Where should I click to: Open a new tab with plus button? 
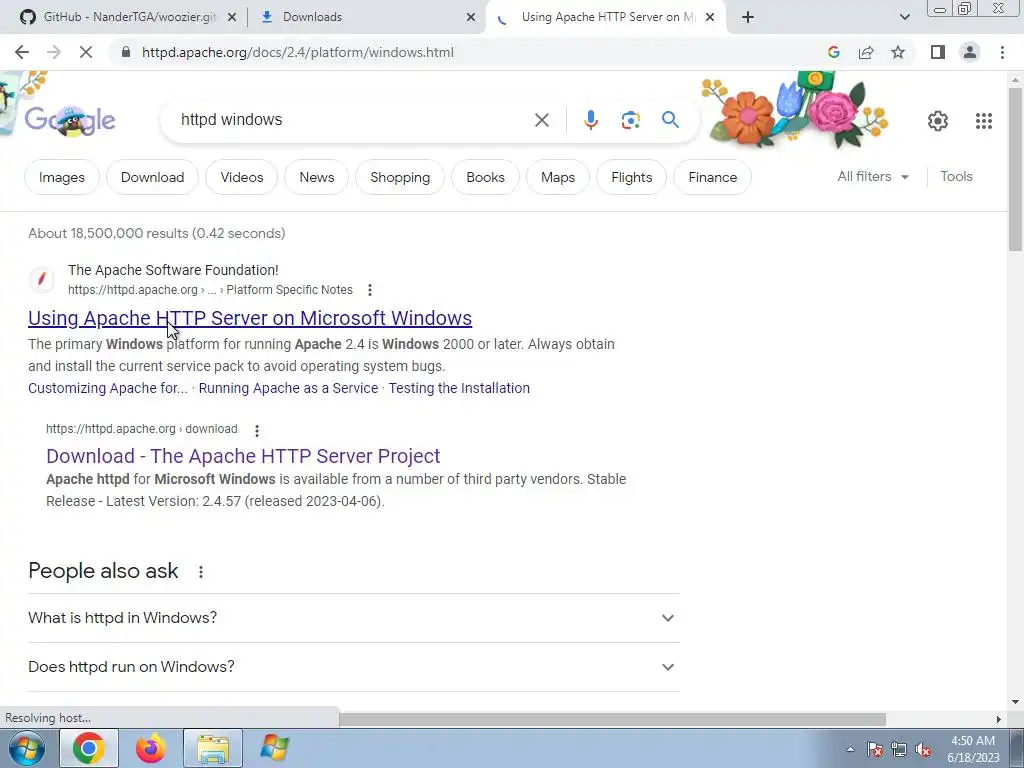[x=748, y=17]
